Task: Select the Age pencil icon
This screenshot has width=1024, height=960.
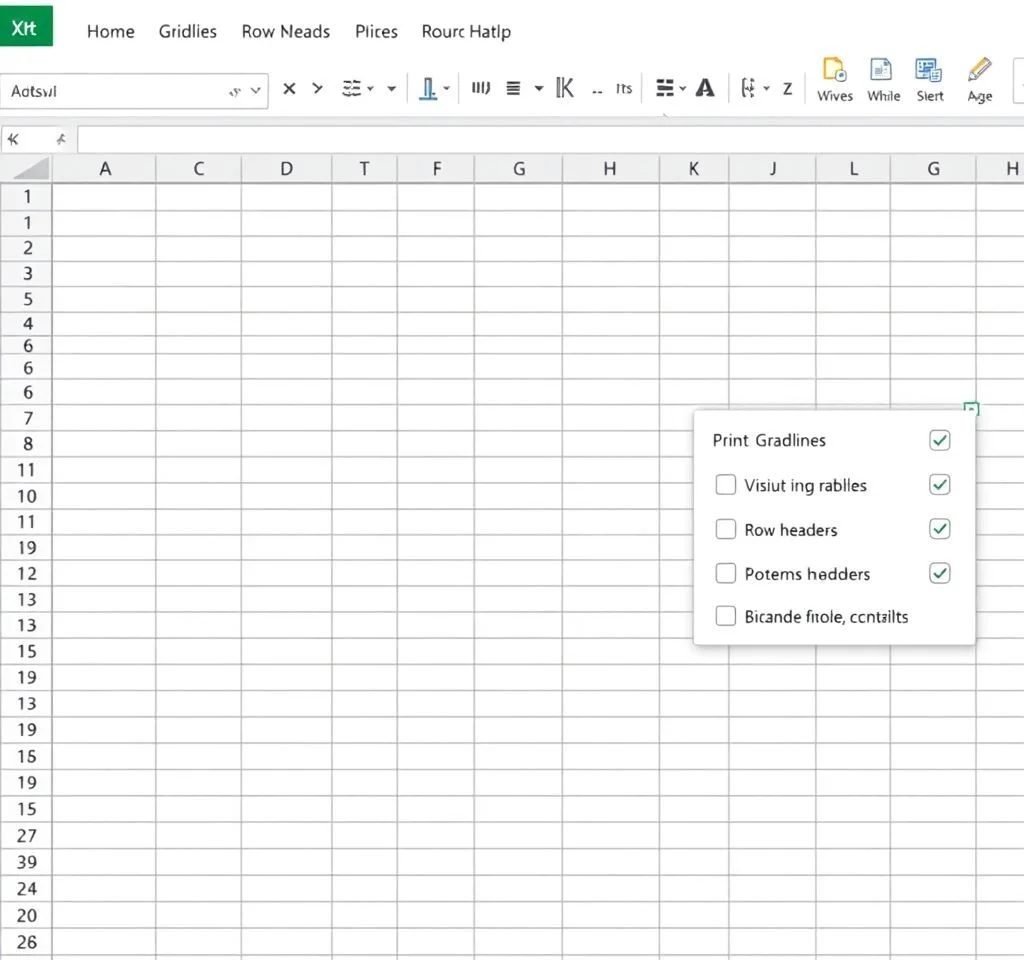Action: click(979, 71)
